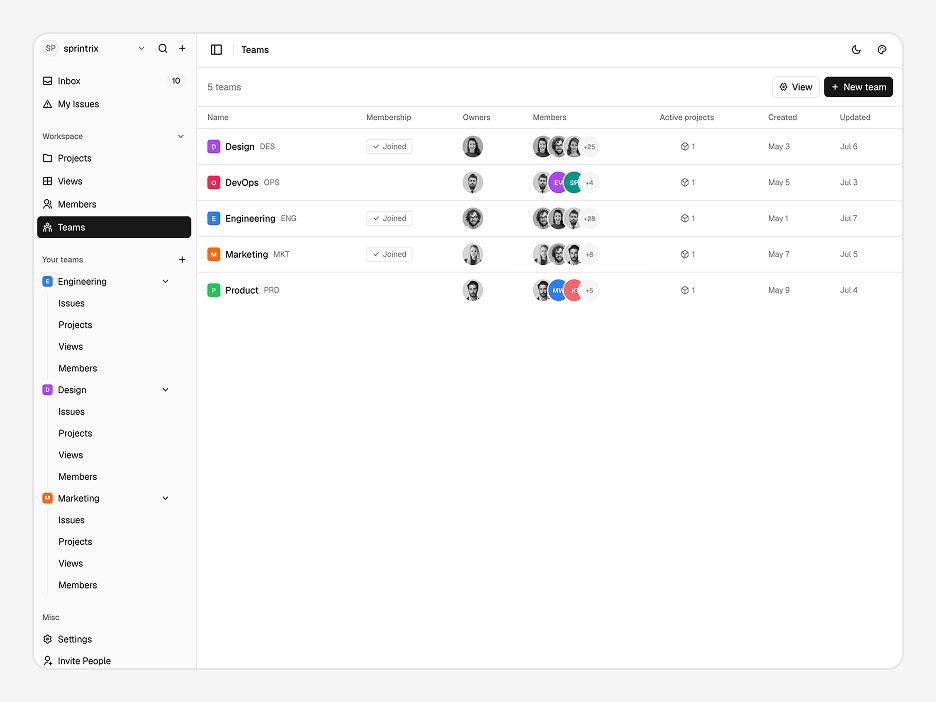Viewport: 936px width, 702px height.
Task: Click the DevOps team owner avatar
Action: (x=473, y=183)
